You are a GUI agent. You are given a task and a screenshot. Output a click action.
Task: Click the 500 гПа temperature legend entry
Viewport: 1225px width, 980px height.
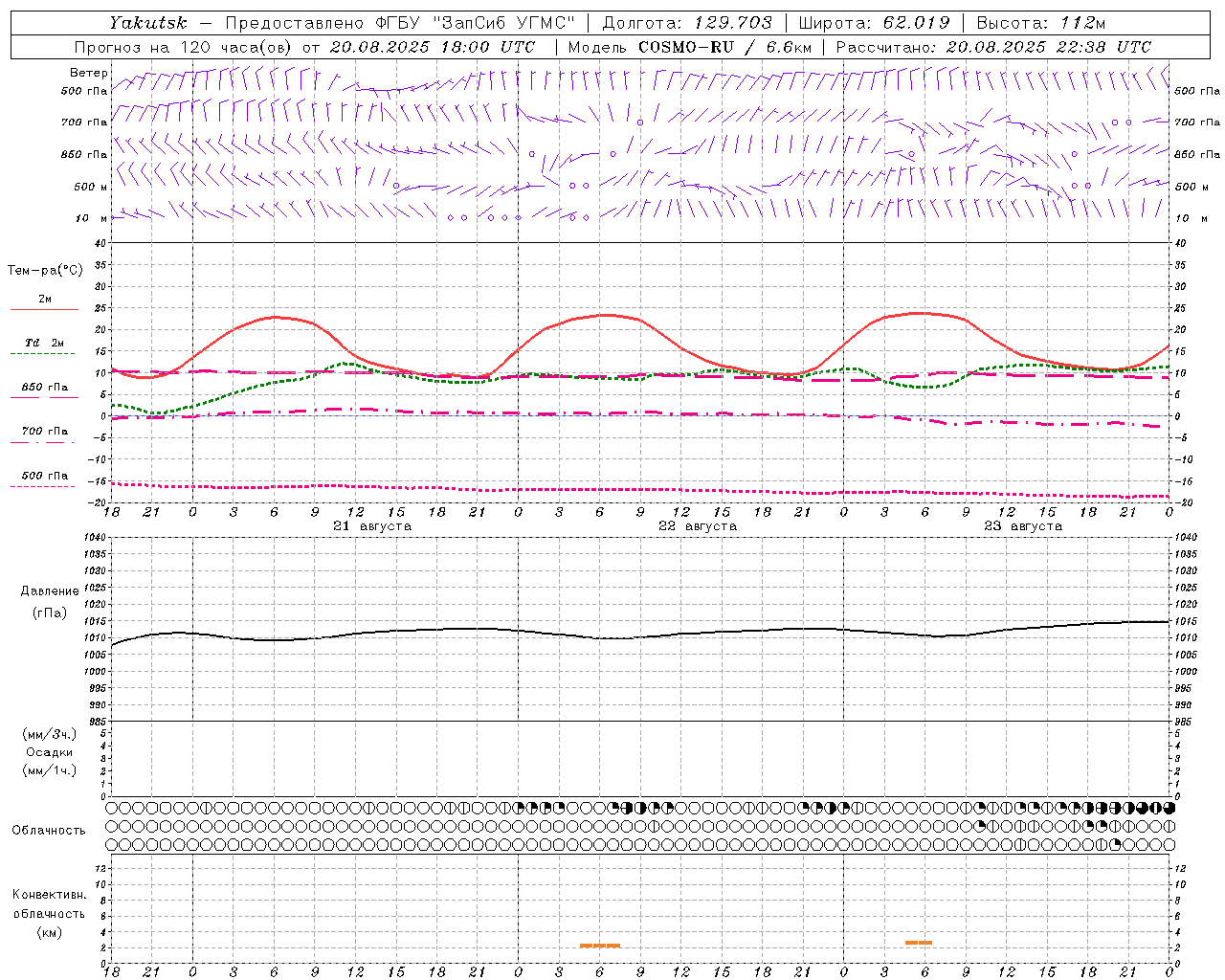click(44, 479)
